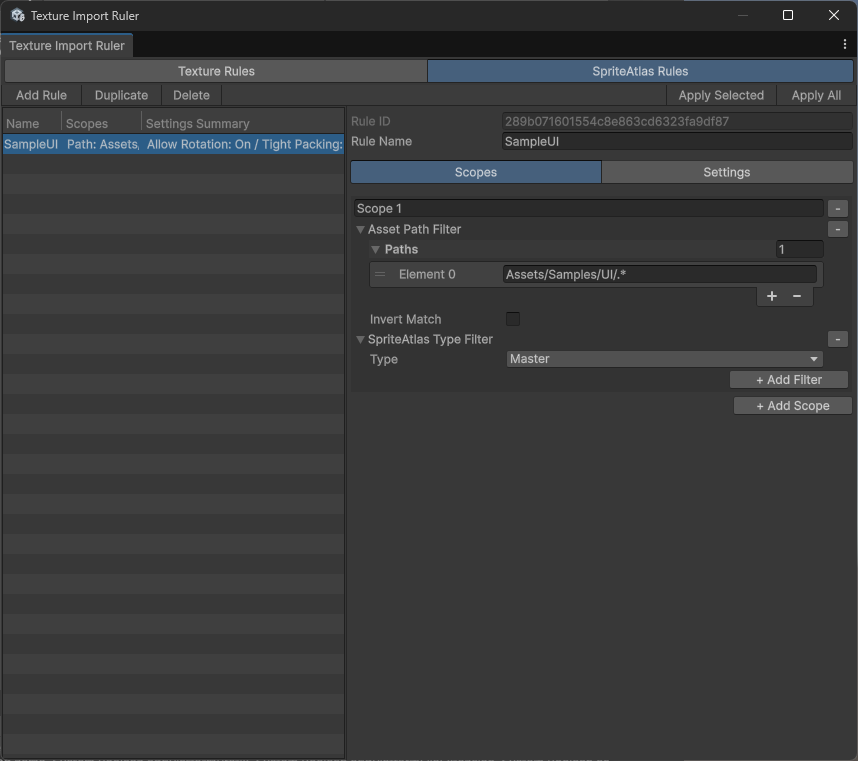Click the Duplicate button
The height and width of the screenshot is (761, 858).
[121, 95]
